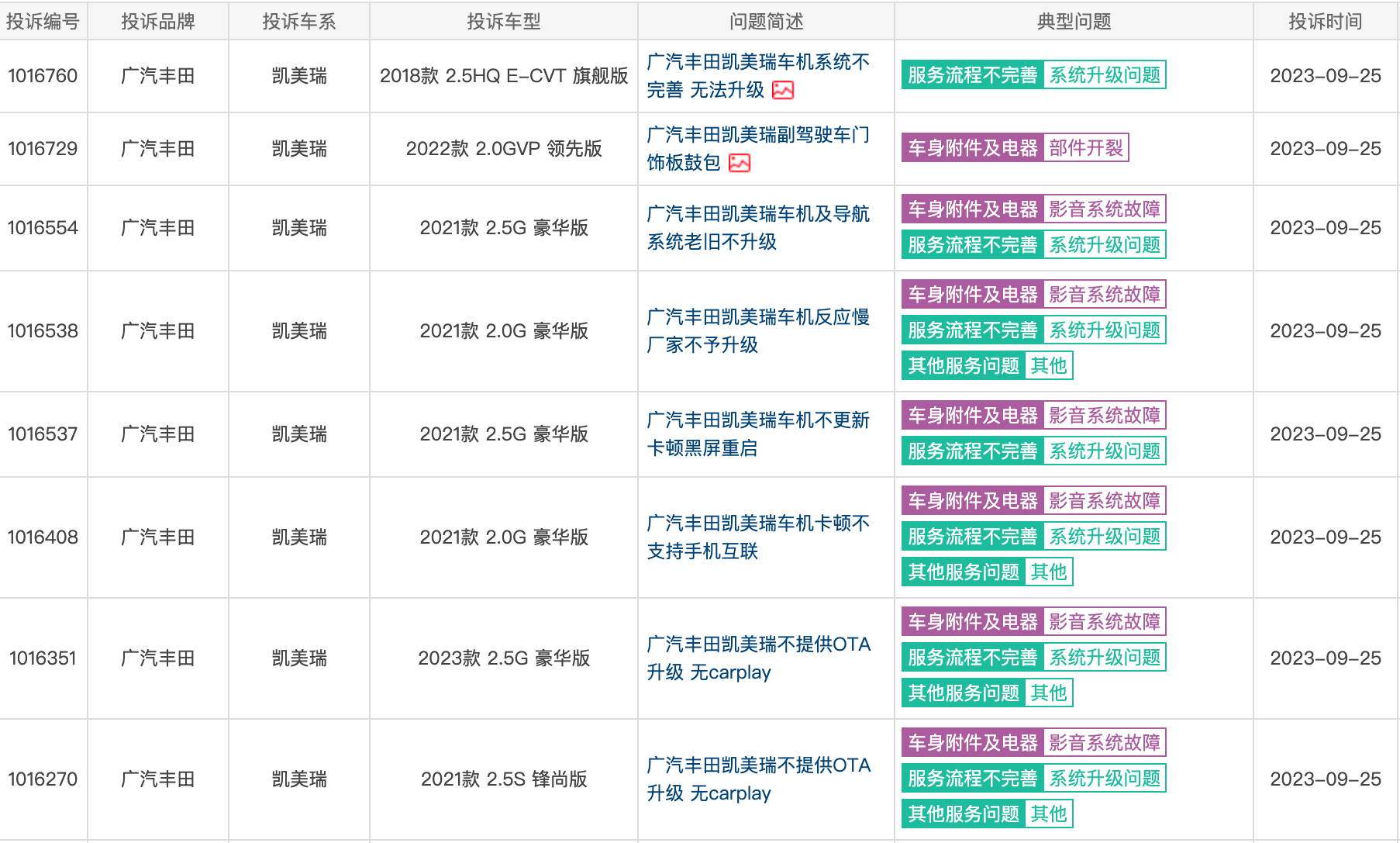This screenshot has width=1400, height=843.
Task: Click the date 2023-09-25 in row 1016760
Action: point(1326,76)
